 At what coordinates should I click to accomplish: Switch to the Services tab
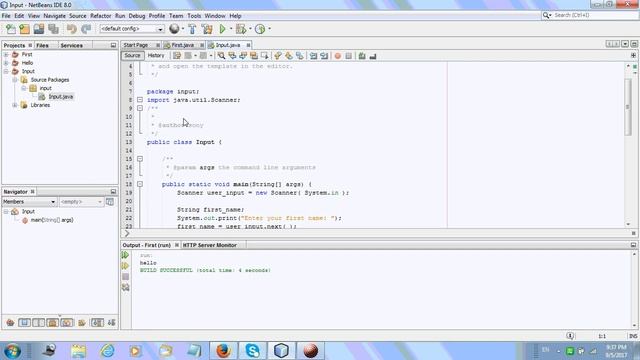coord(71,45)
